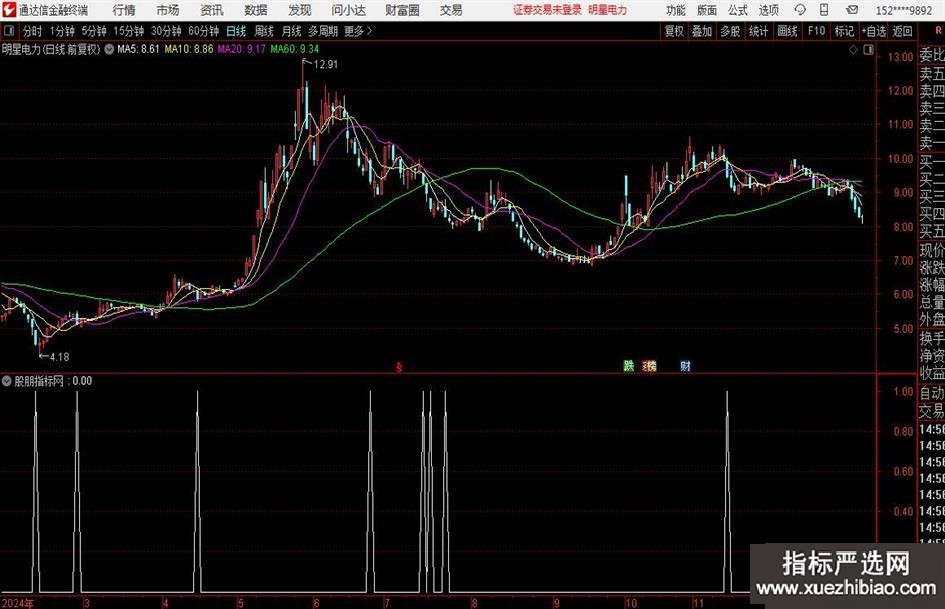Toggle the right info panel icon
This screenshot has height=609, width=945.
pos(868,50)
